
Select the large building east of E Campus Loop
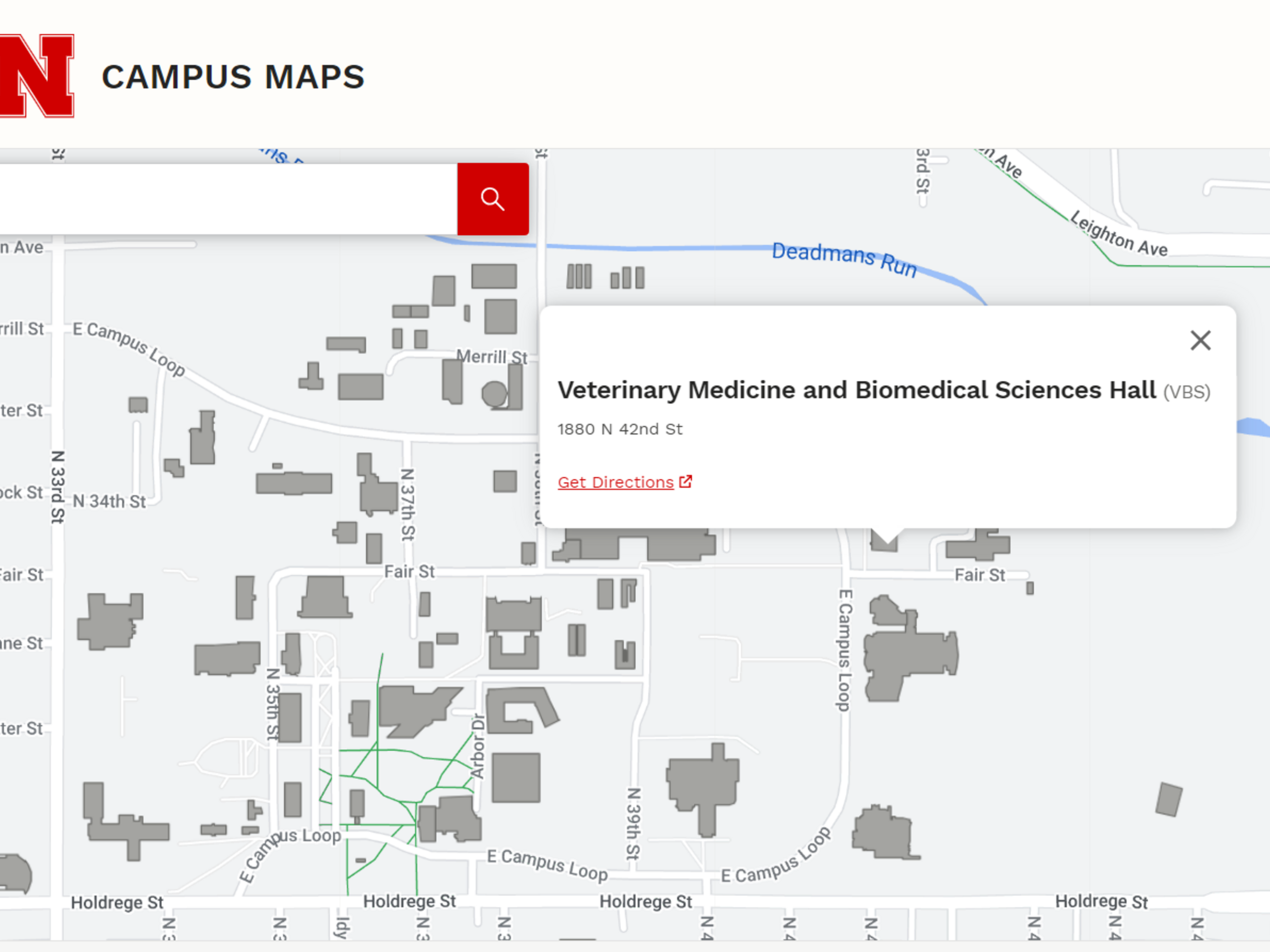pos(907,654)
